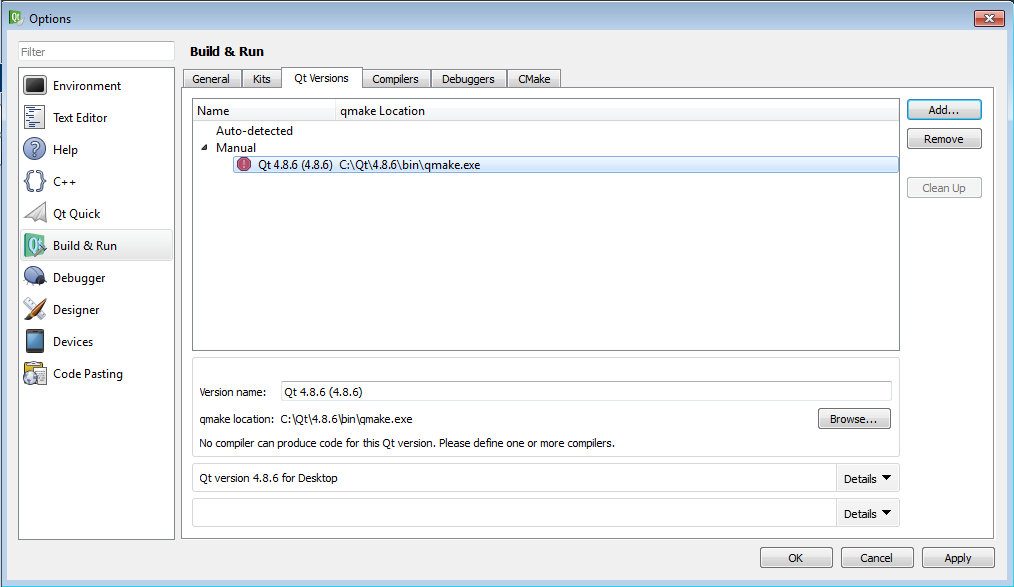Switch to the CMake tab

[x=534, y=79]
